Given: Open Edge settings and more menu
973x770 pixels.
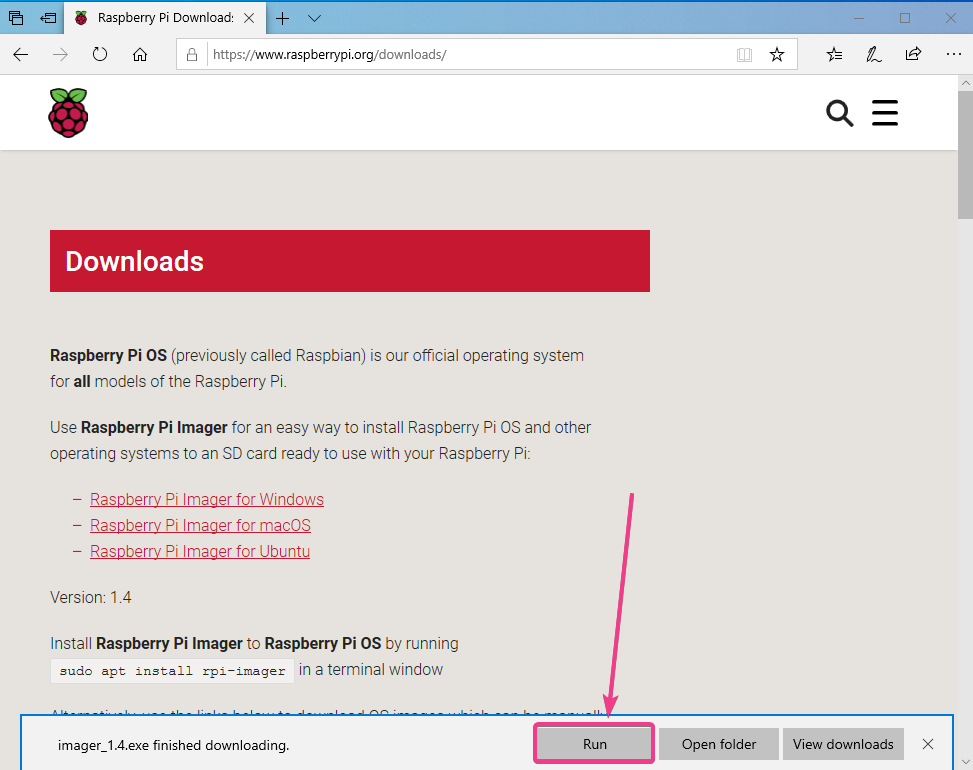Looking at the screenshot, I should pyautogui.click(x=953, y=55).
